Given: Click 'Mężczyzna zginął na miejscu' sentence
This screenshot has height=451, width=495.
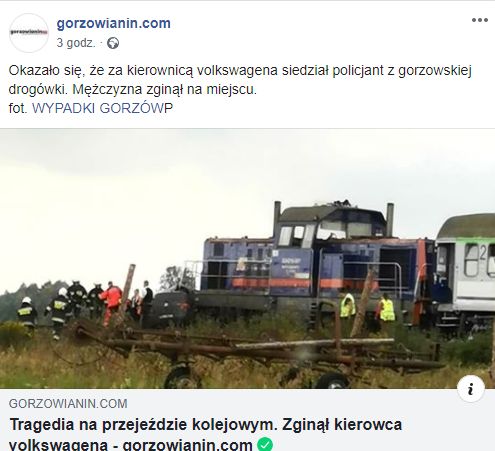Looking at the screenshot, I should tap(165, 89).
